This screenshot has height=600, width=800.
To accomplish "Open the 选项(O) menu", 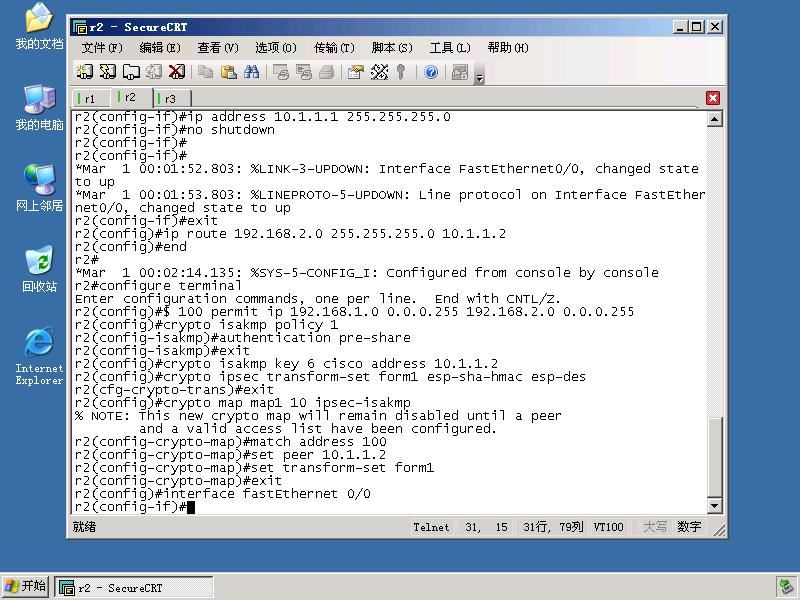I will point(276,48).
